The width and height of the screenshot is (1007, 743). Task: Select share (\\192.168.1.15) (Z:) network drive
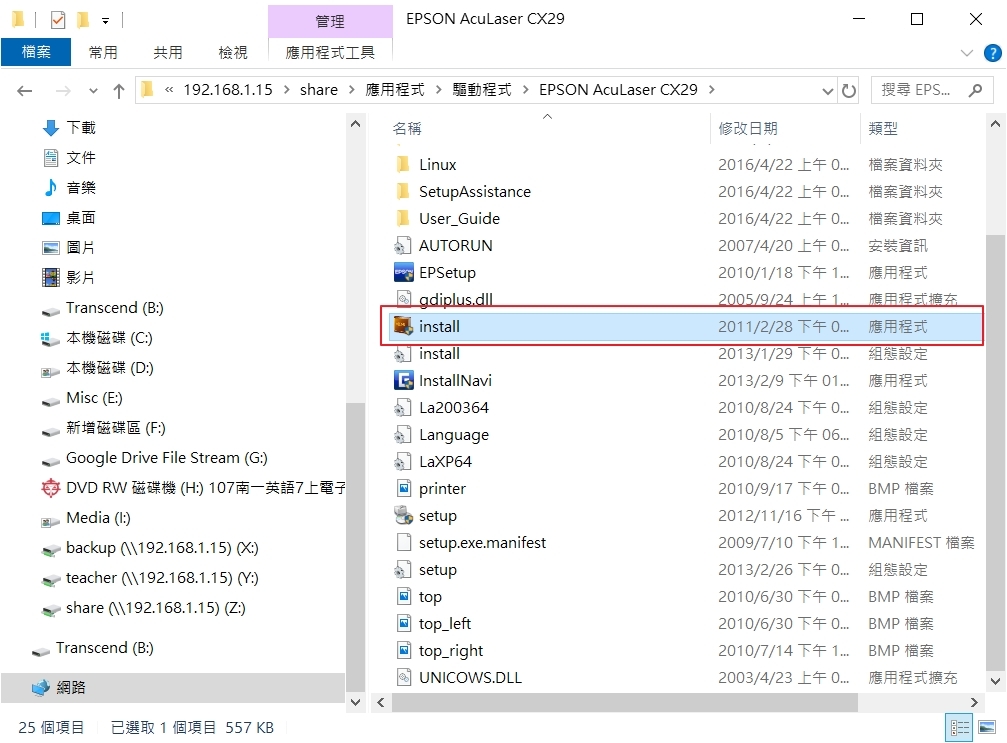[x=155, y=608]
